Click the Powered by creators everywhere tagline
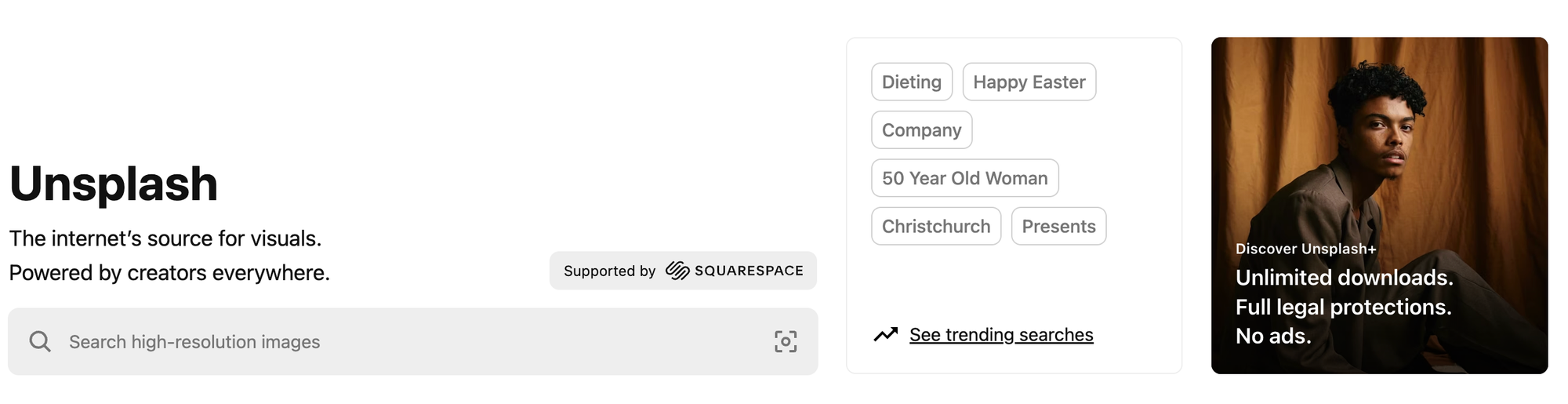This screenshot has height=404, width=1568. (169, 273)
